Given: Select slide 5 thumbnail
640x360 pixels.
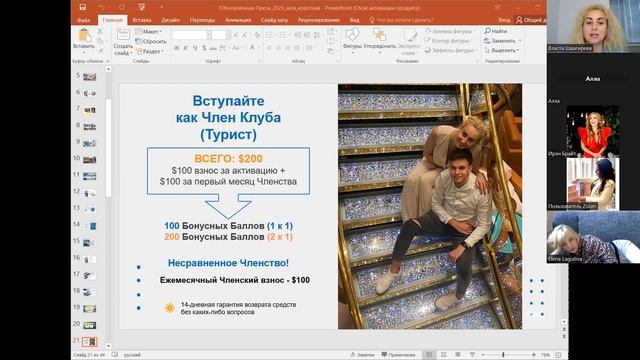Looking at the screenshot, I should click(x=89, y=77).
